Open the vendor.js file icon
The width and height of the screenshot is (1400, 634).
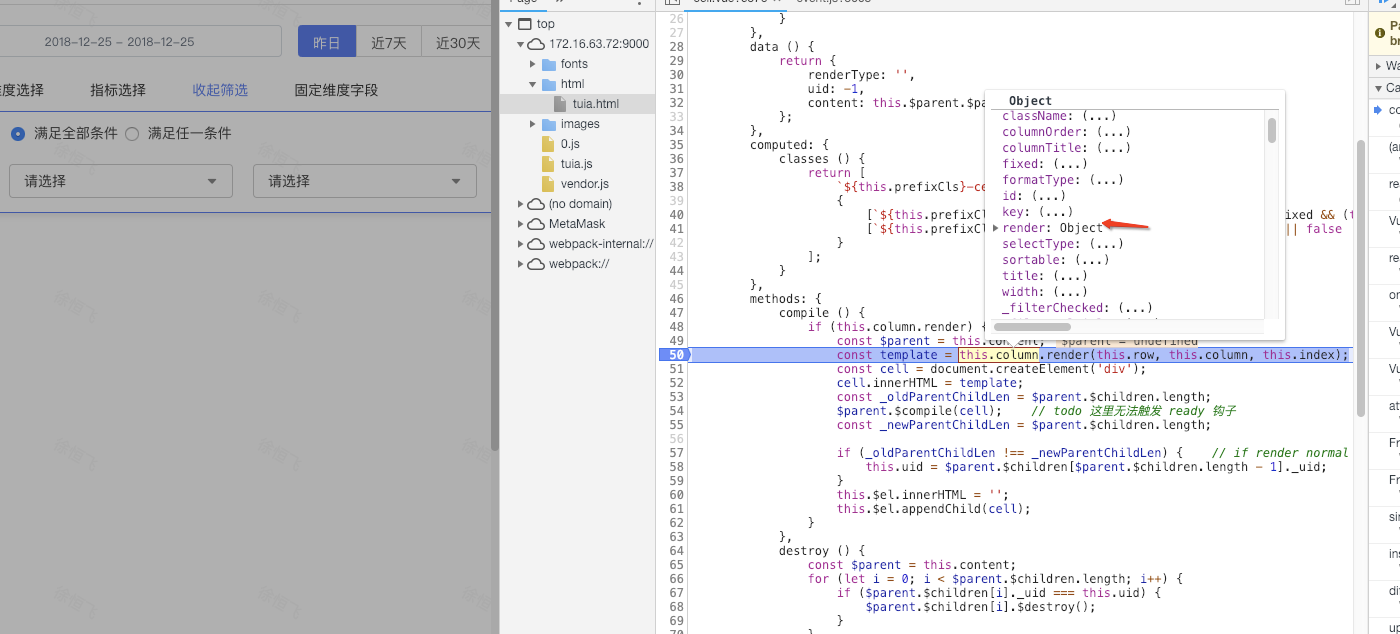[x=548, y=184]
